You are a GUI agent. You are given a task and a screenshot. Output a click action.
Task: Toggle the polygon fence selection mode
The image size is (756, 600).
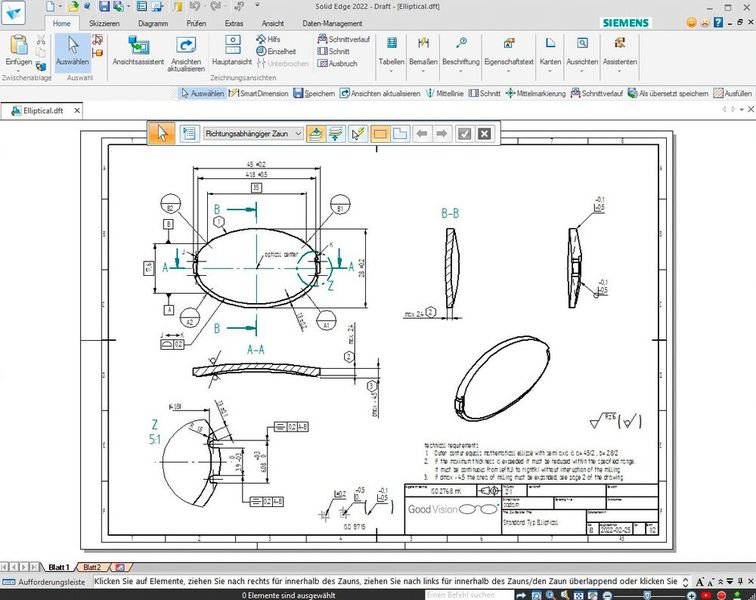[399, 133]
